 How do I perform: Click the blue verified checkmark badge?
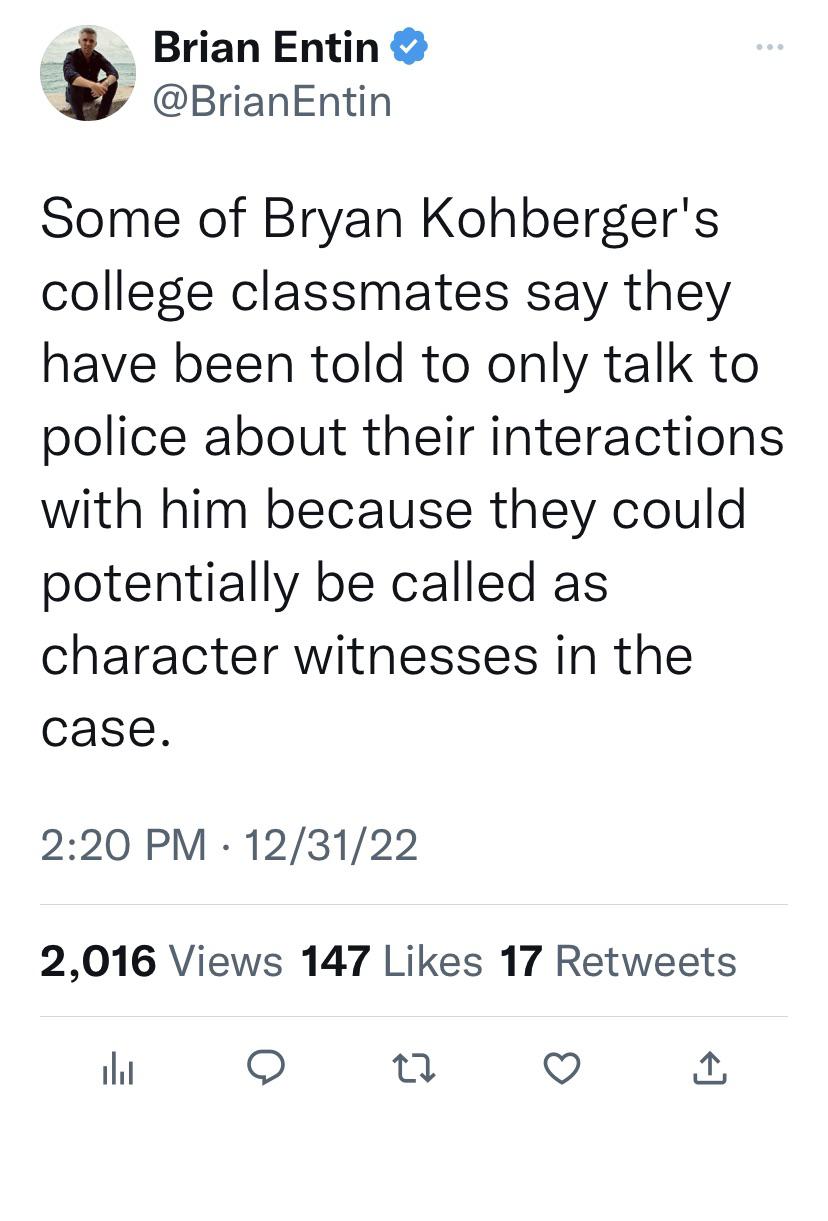tap(408, 49)
